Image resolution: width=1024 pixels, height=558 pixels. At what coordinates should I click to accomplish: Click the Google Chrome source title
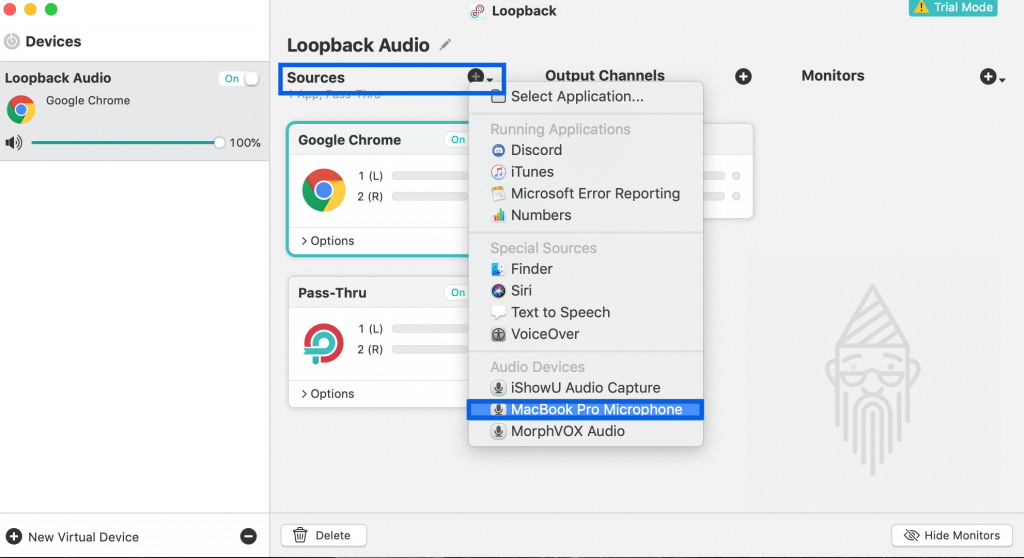pos(349,140)
